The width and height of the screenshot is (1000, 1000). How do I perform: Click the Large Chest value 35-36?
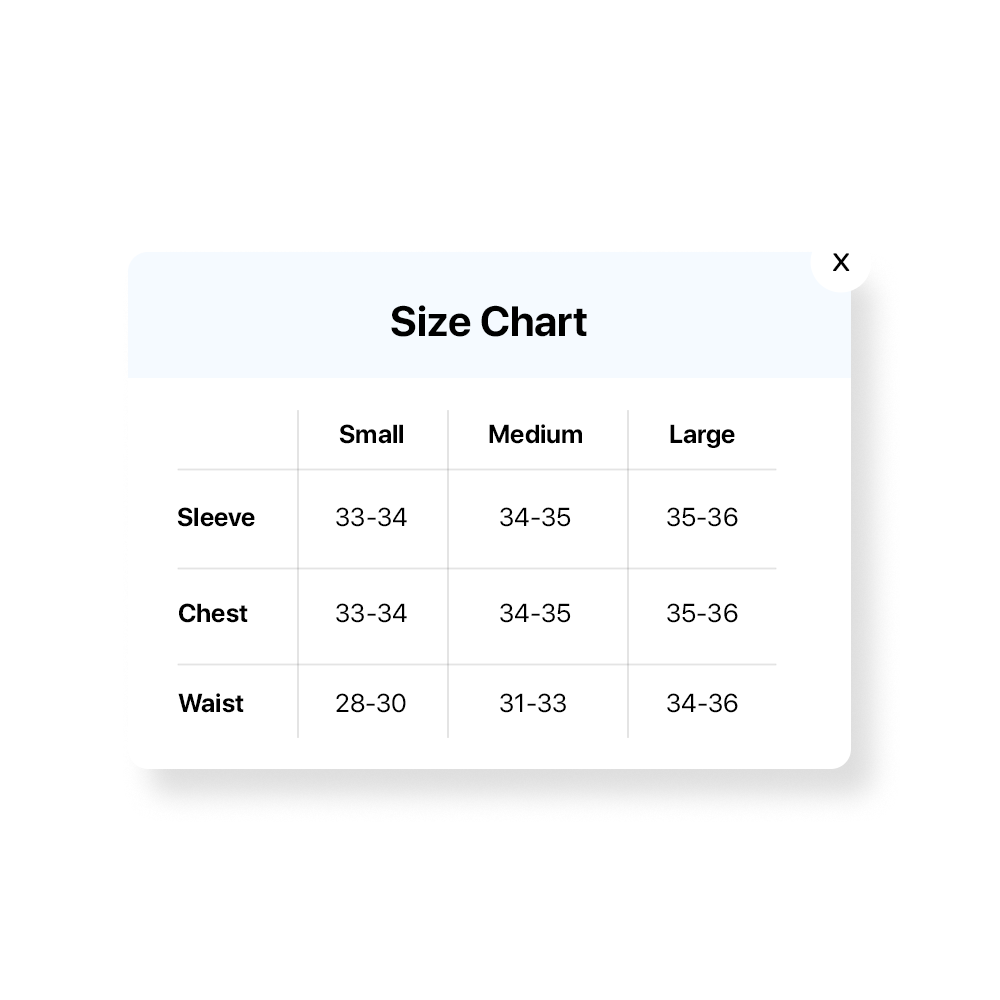click(x=701, y=613)
